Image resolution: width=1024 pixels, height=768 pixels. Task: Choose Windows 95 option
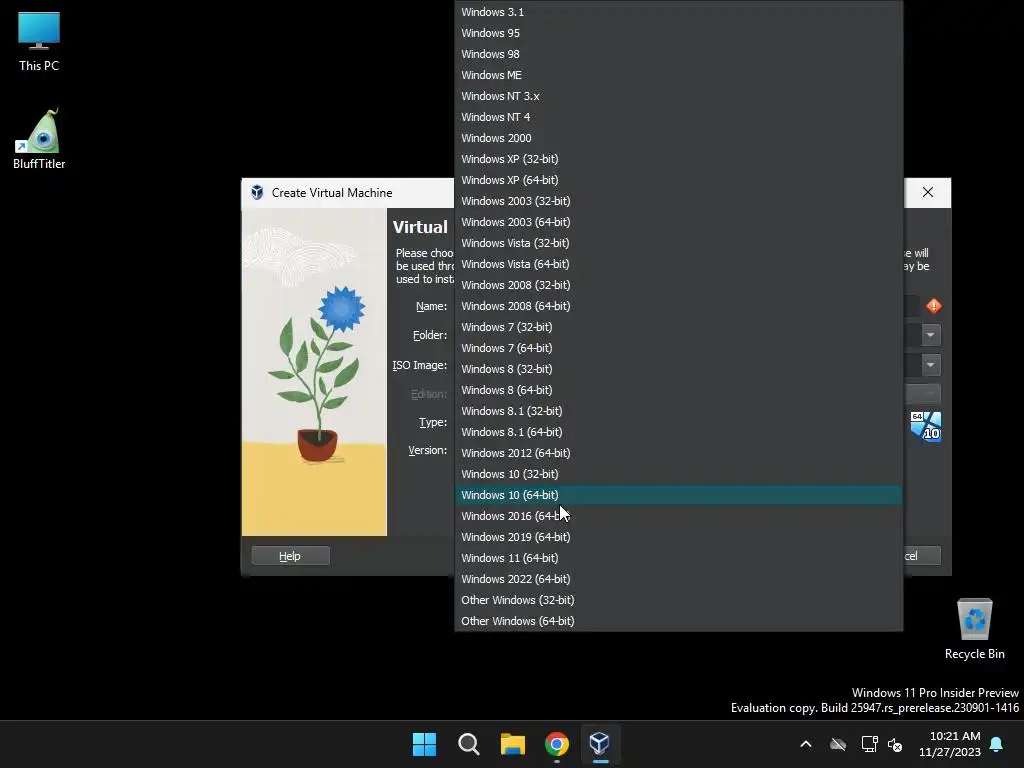(679, 33)
